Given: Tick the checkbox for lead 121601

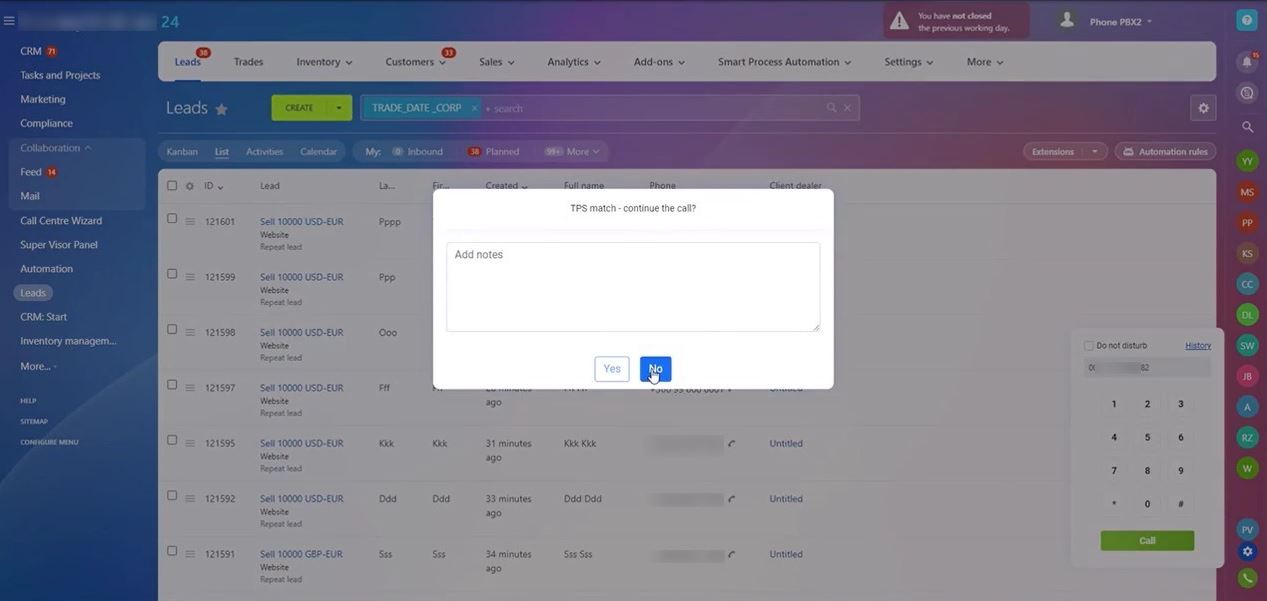Looking at the screenshot, I should click(172, 219).
